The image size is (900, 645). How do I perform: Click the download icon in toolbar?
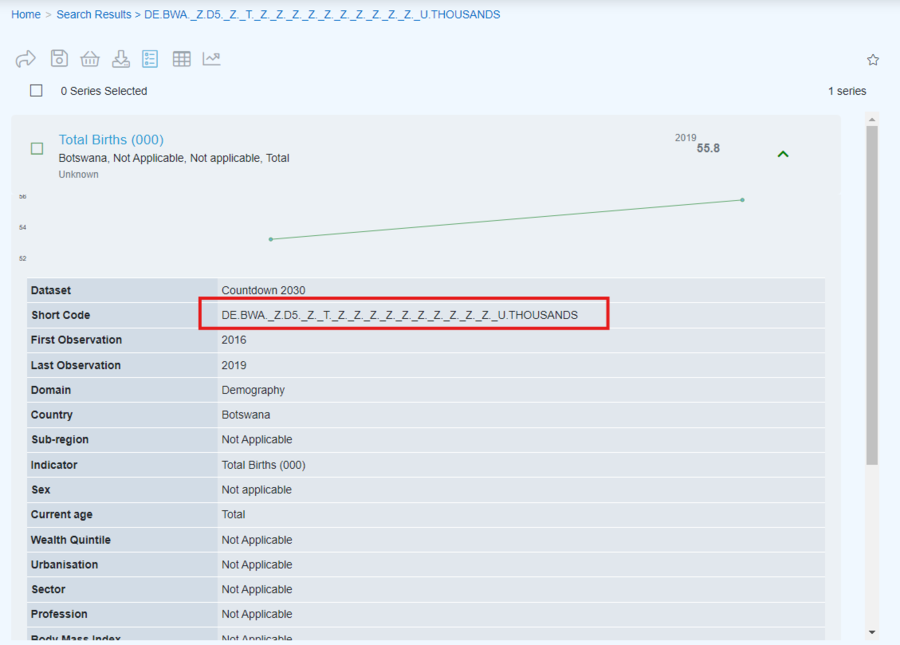[120, 59]
